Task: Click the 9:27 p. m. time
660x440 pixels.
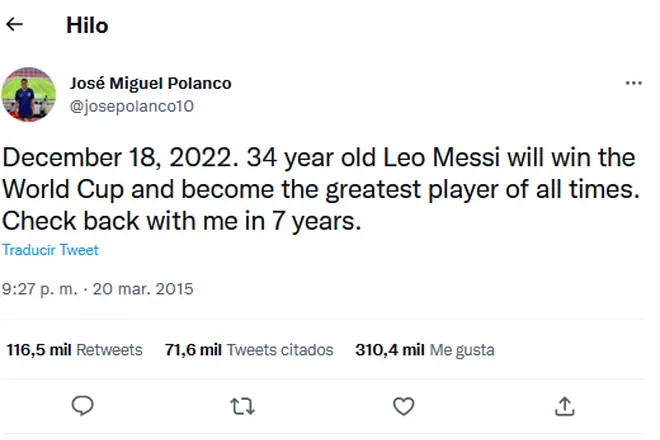Action: (x=40, y=289)
